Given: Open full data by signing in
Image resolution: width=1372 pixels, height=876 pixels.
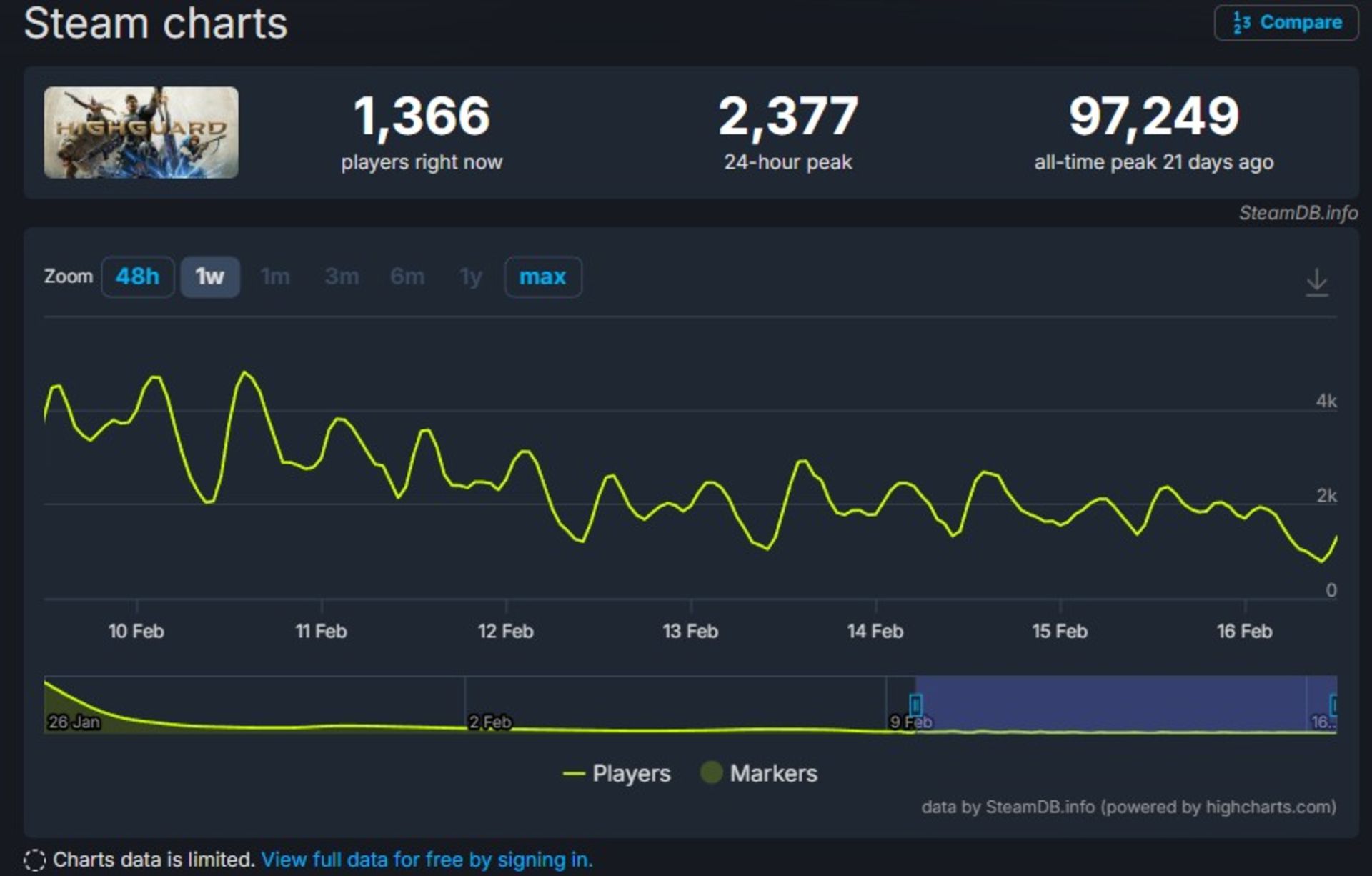Looking at the screenshot, I should point(427,860).
